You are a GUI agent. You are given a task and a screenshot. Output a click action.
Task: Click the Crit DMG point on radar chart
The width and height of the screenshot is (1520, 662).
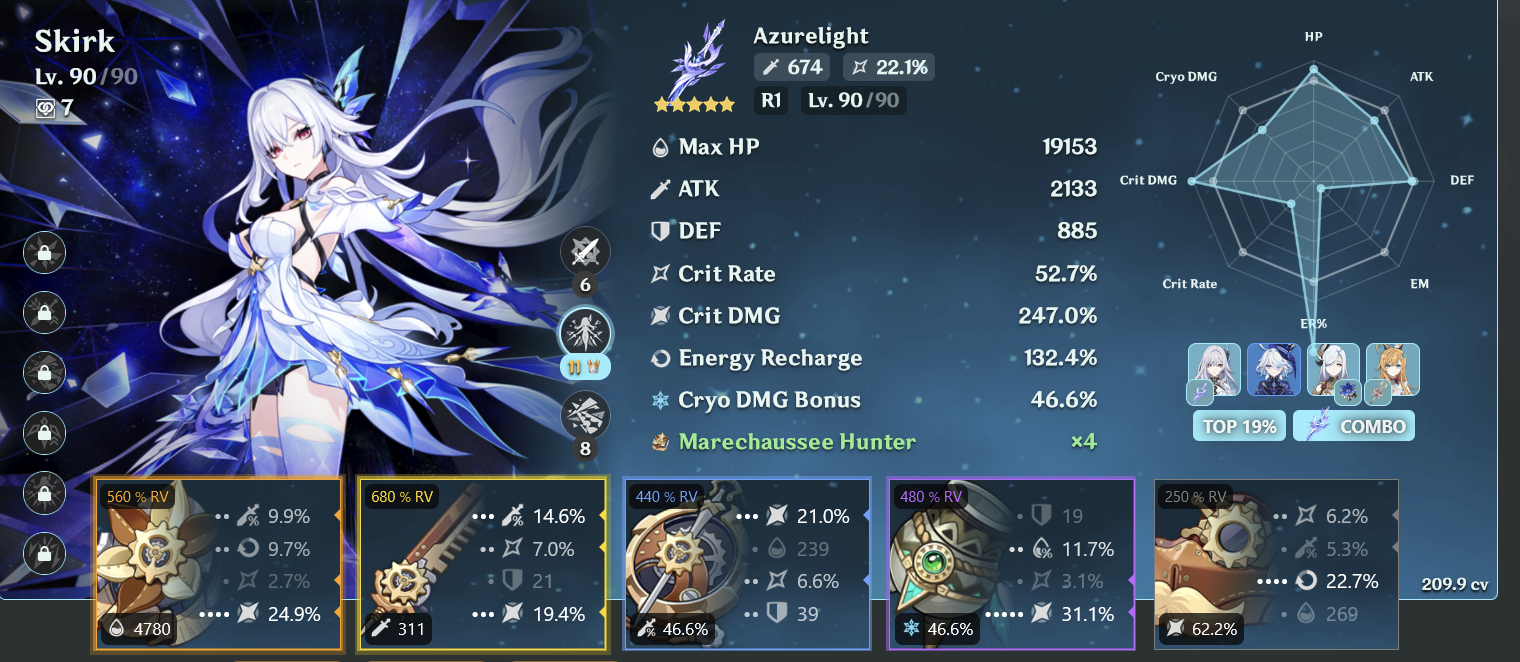[1191, 181]
